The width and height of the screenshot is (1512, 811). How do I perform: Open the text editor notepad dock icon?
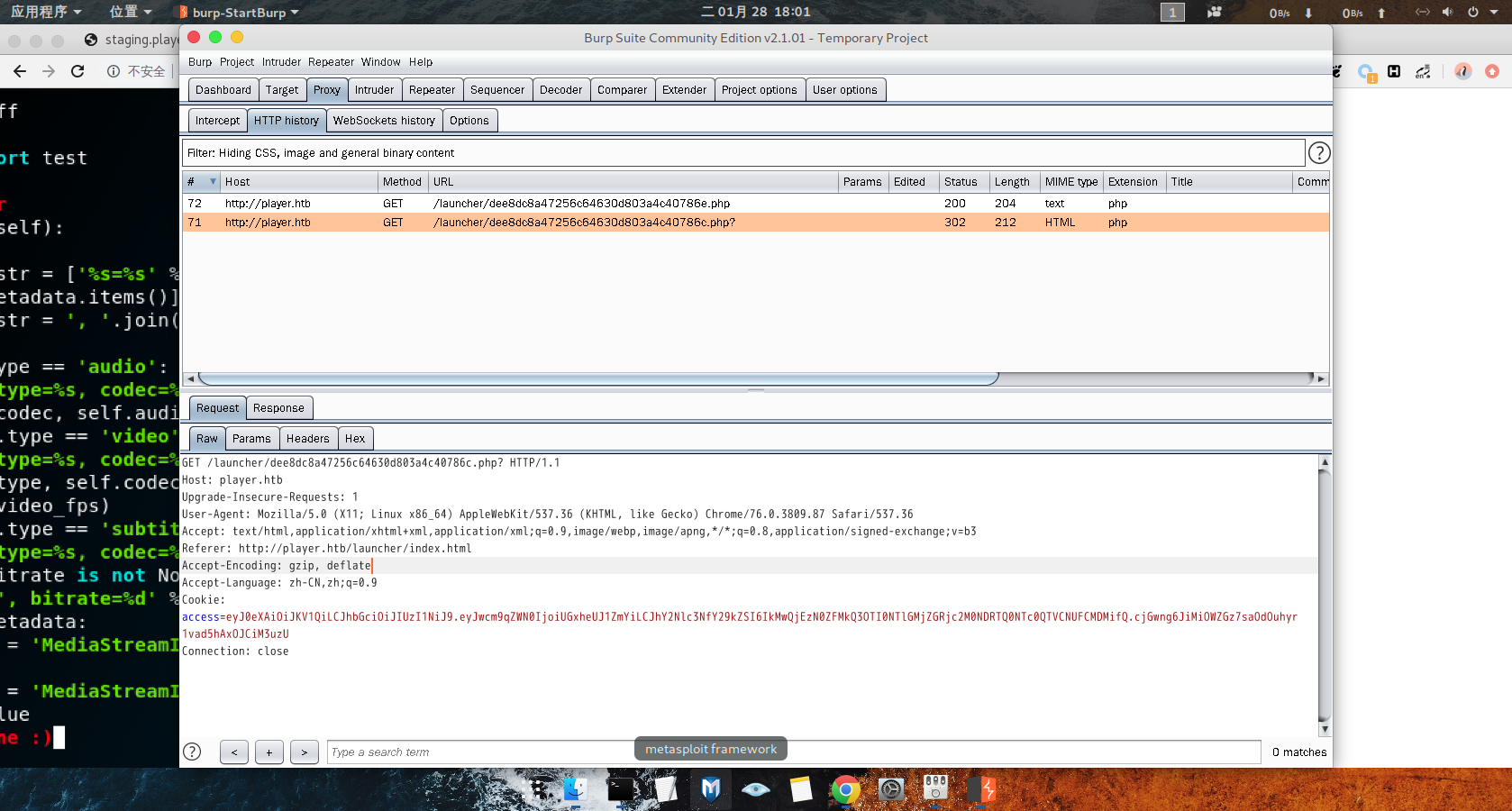665,790
